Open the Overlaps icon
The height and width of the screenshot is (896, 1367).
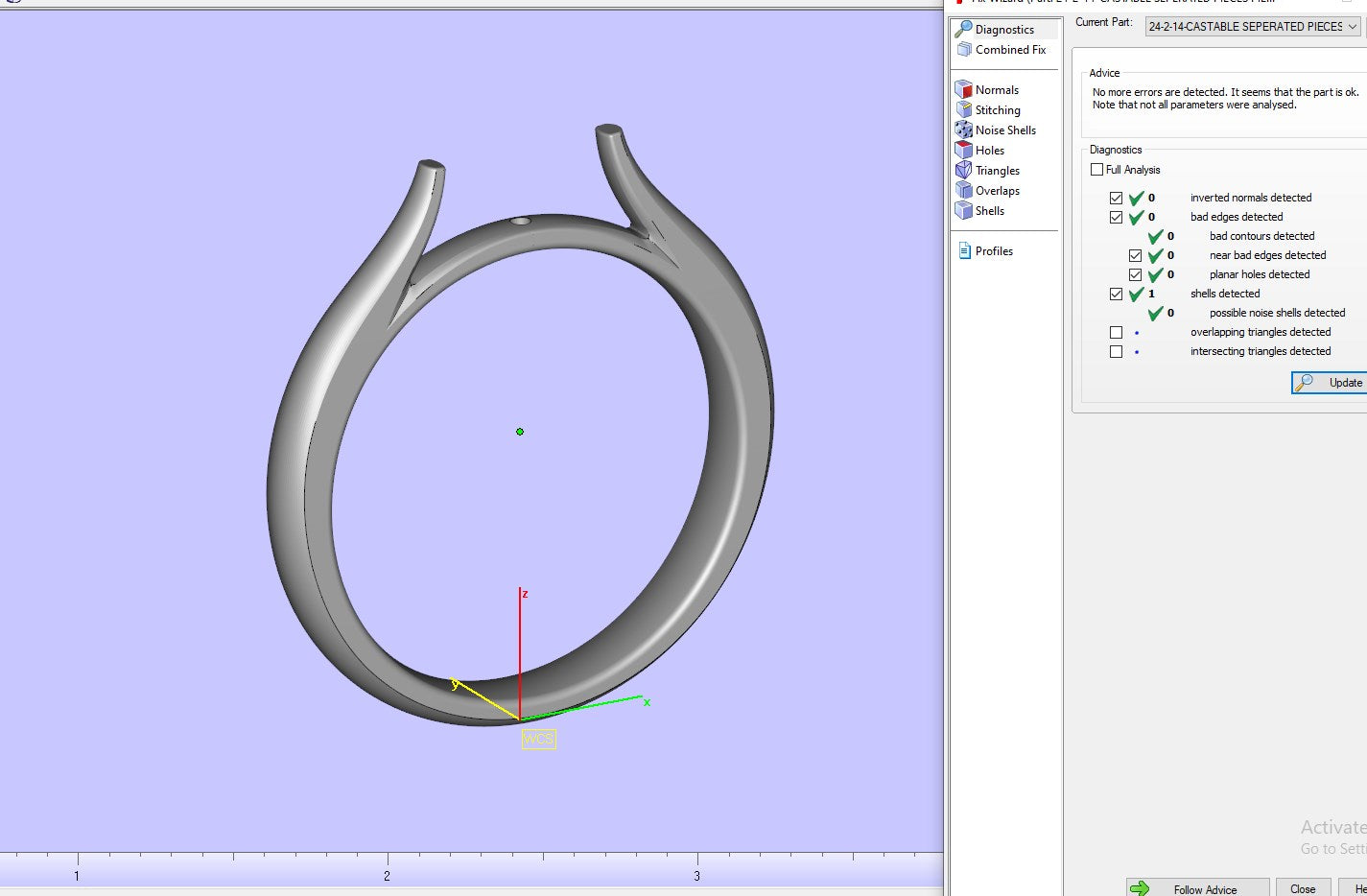pyautogui.click(x=964, y=191)
